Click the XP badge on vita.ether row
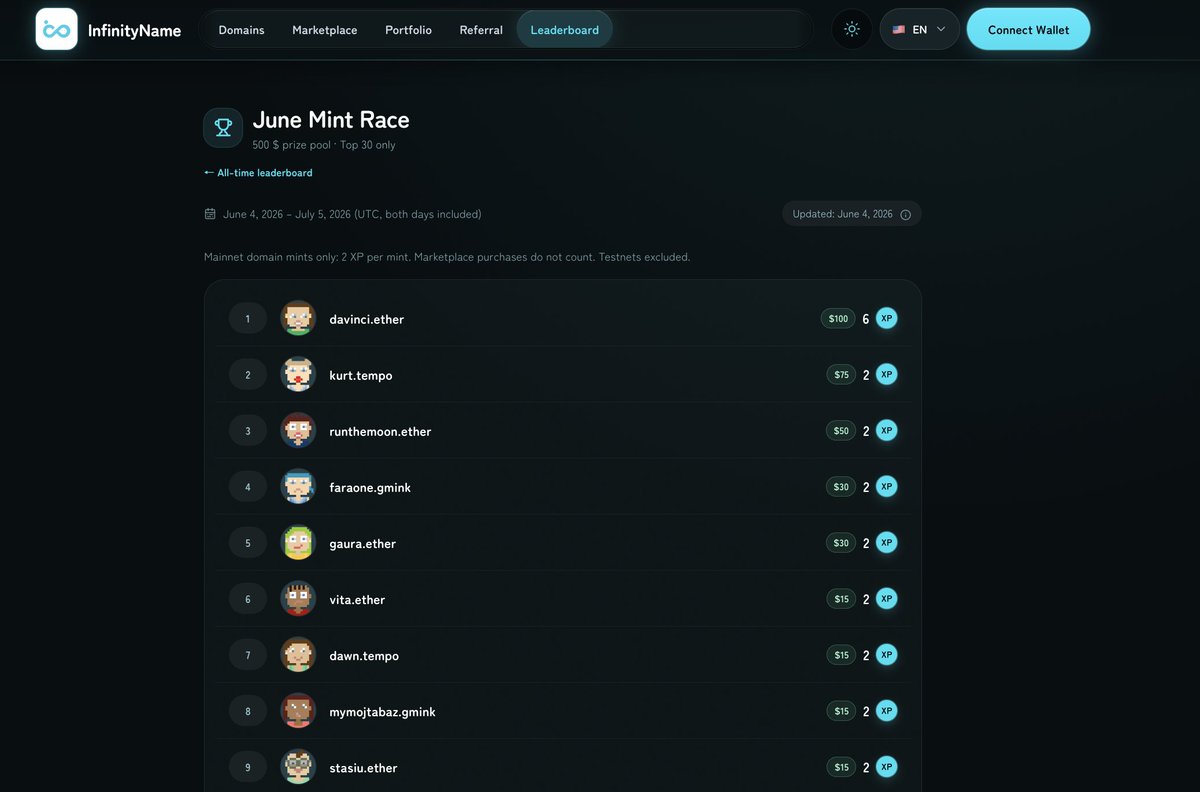The width and height of the screenshot is (1200, 792). pos(886,598)
